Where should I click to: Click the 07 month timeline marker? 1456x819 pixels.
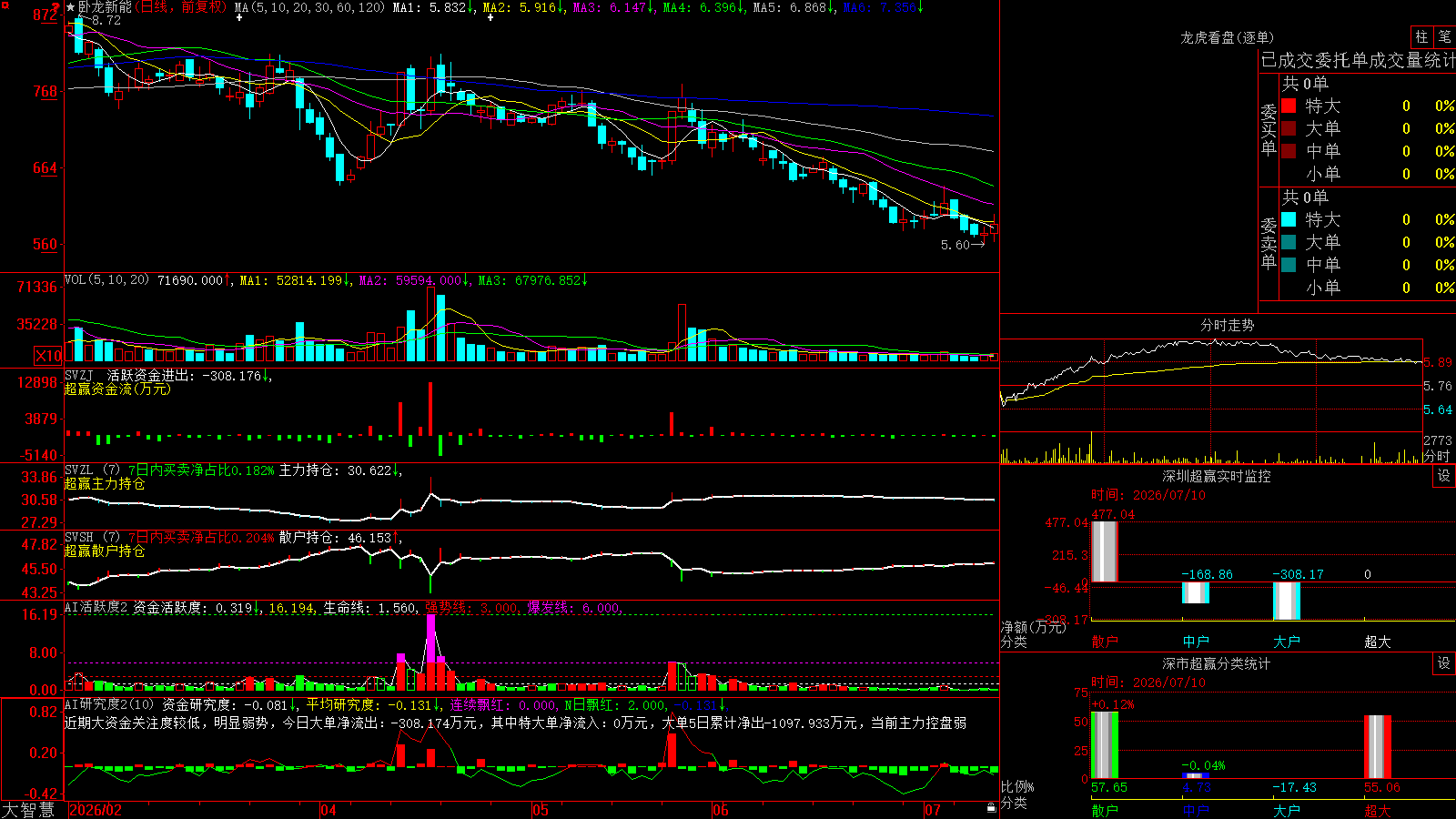(933, 810)
